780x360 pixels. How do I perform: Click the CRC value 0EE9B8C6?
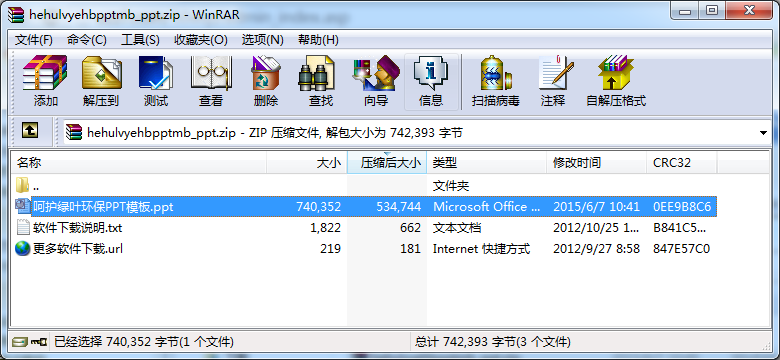(682, 206)
